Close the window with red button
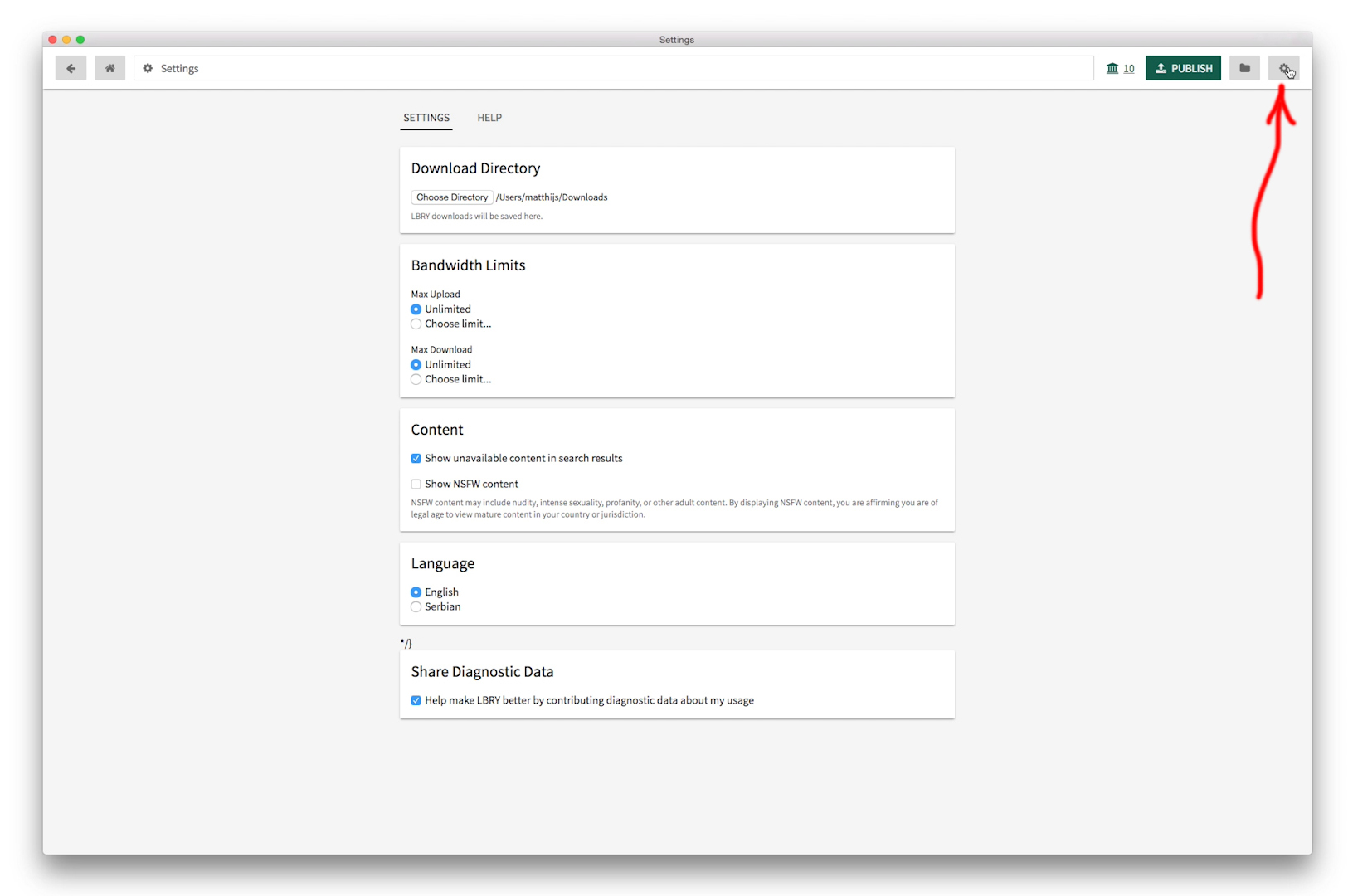The width and height of the screenshot is (1348, 896). tap(53, 40)
